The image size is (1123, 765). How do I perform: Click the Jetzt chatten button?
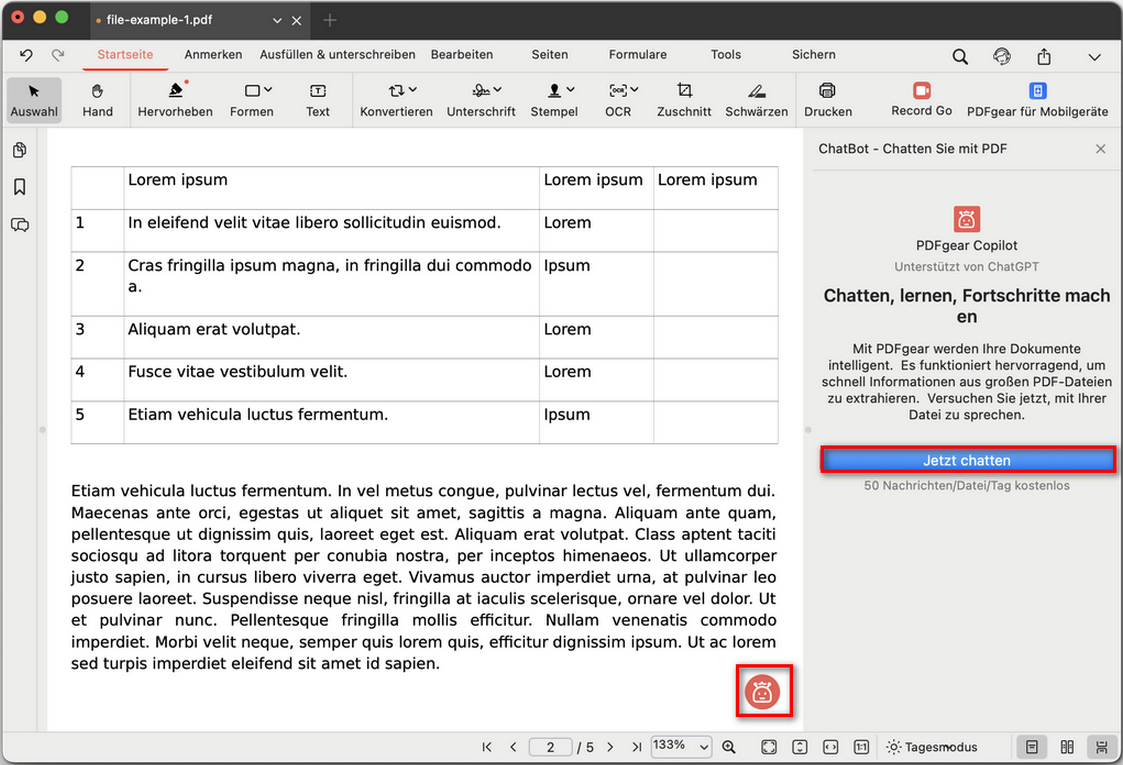pos(967,460)
